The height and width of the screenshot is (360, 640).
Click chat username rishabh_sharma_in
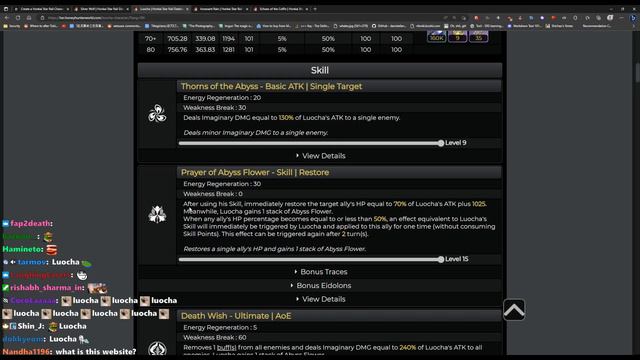(46, 288)
